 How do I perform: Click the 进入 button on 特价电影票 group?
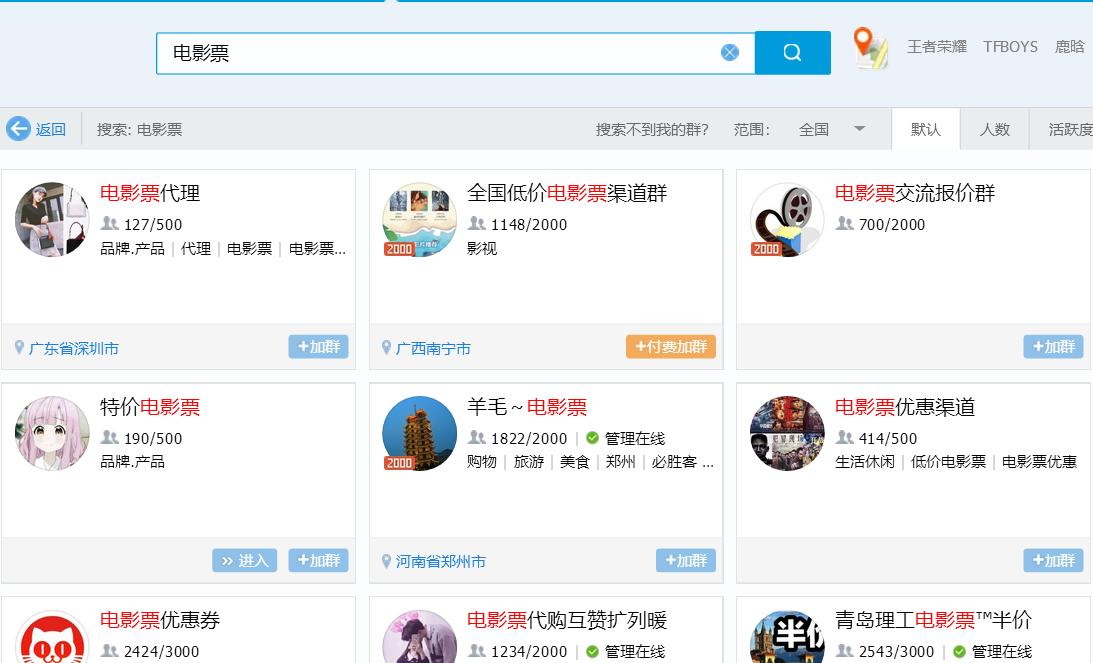pyautogui.click(x=244, y=560)
